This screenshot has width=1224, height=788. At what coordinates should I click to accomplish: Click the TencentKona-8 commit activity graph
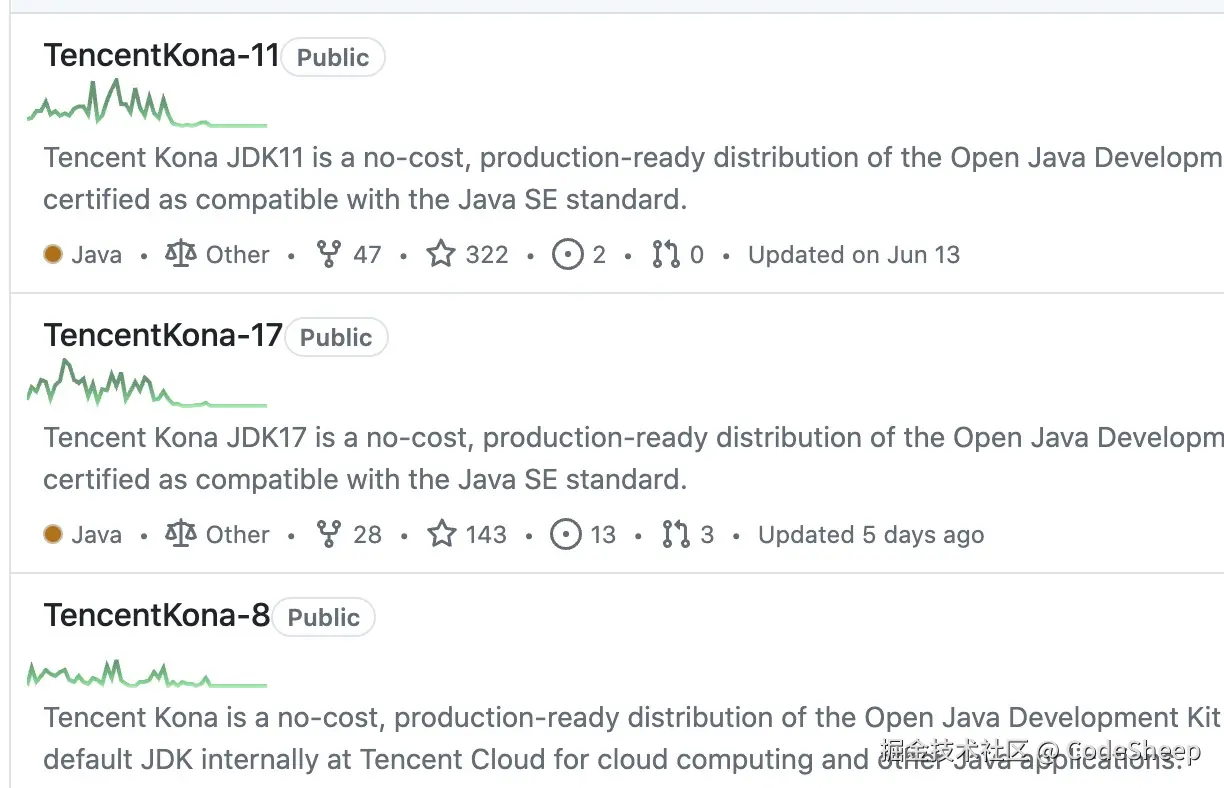tap(146, 674)
